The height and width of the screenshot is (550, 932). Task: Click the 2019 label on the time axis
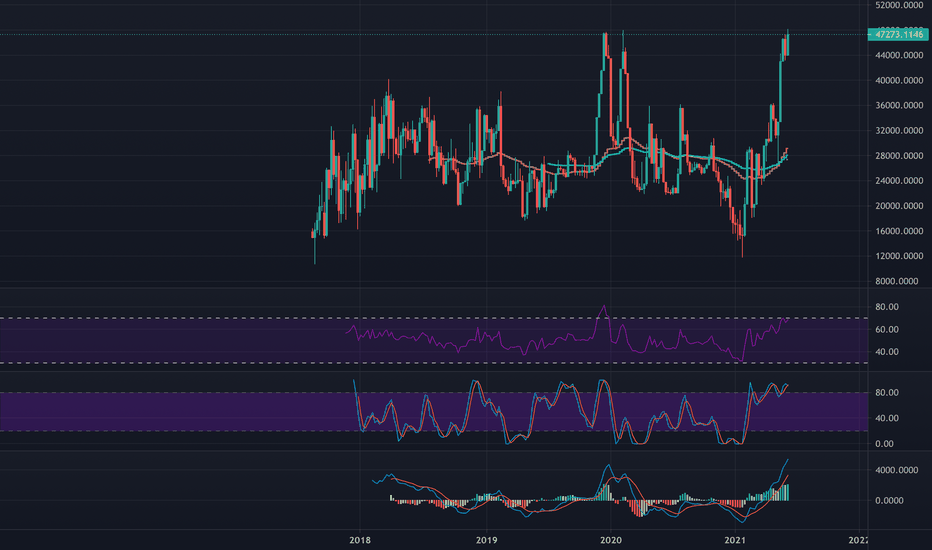(486, 540)
